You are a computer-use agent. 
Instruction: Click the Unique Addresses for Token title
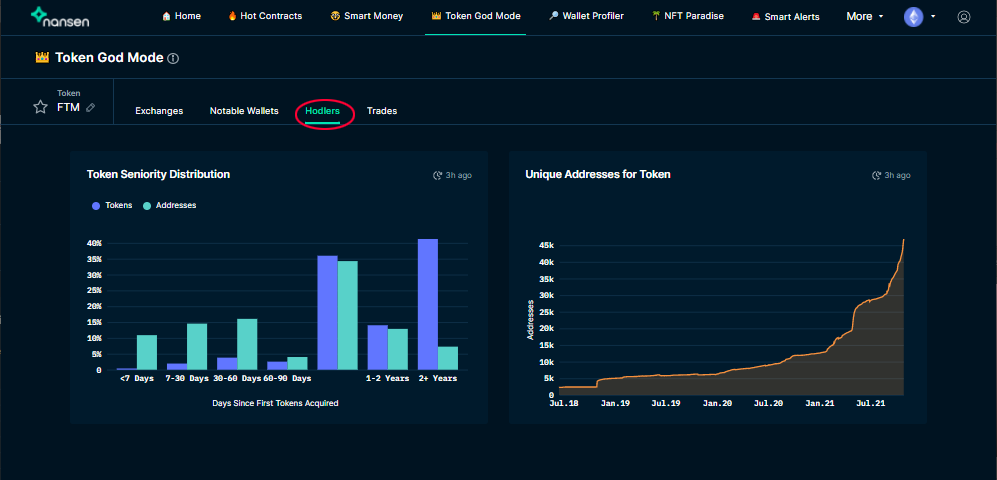click(598, 174)
